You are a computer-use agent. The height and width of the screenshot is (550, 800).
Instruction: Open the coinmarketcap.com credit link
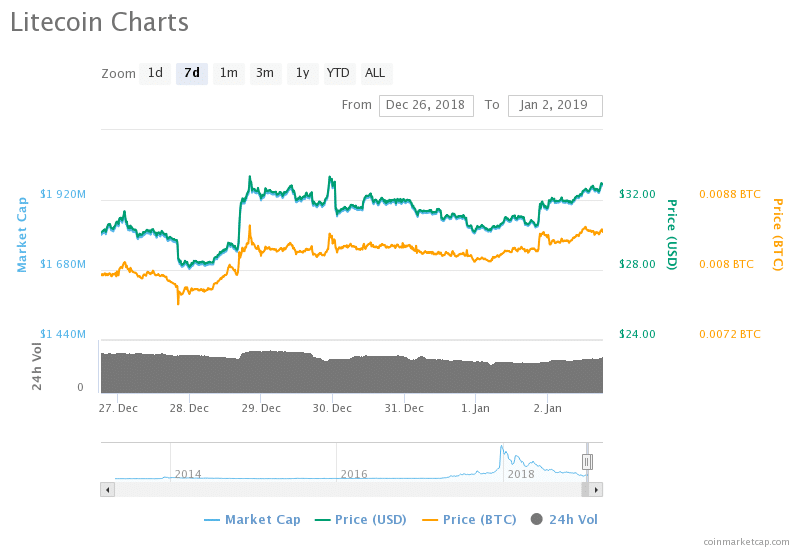(746, 542)
